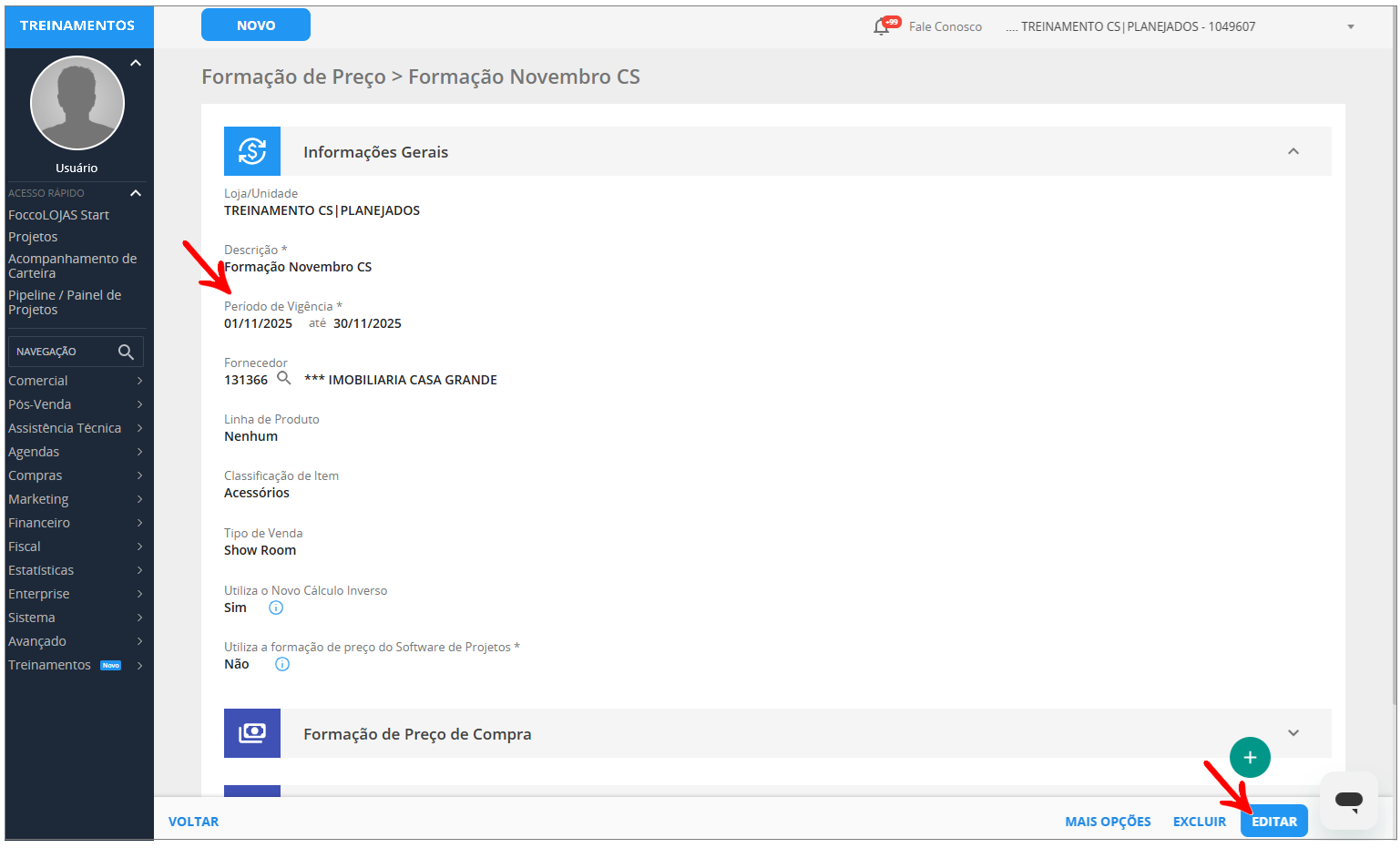Click the NOVO button
The height and width of the screenshot is (848, 1400).
click(x=255, y=25)
